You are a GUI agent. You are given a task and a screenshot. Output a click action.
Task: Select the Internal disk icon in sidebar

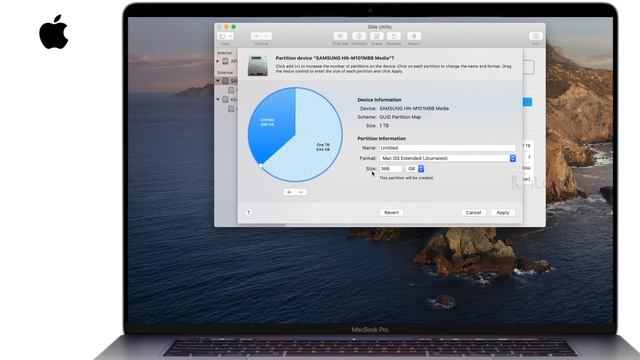click(225, 61)
